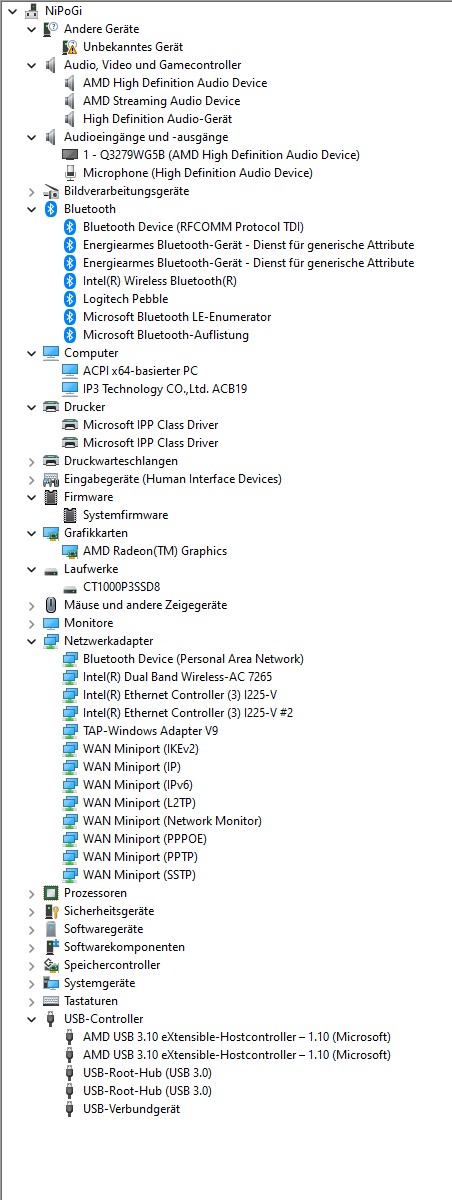The width and height of the screenshot is (452, 1200).
Task: Expand the Monitore category
Action: [x=32, y=623]
